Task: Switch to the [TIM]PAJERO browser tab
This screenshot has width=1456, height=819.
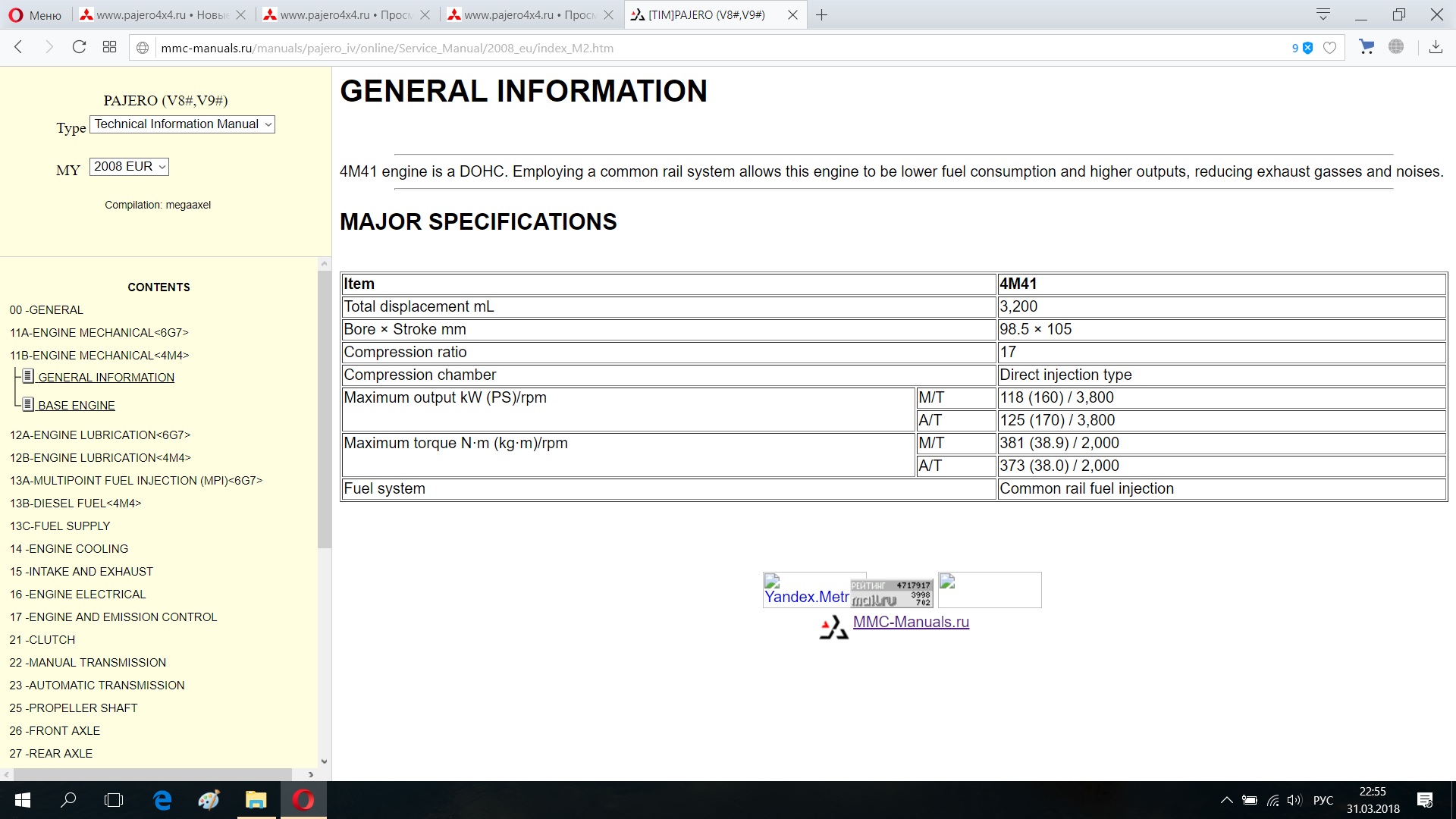Action: pos(705,14)
